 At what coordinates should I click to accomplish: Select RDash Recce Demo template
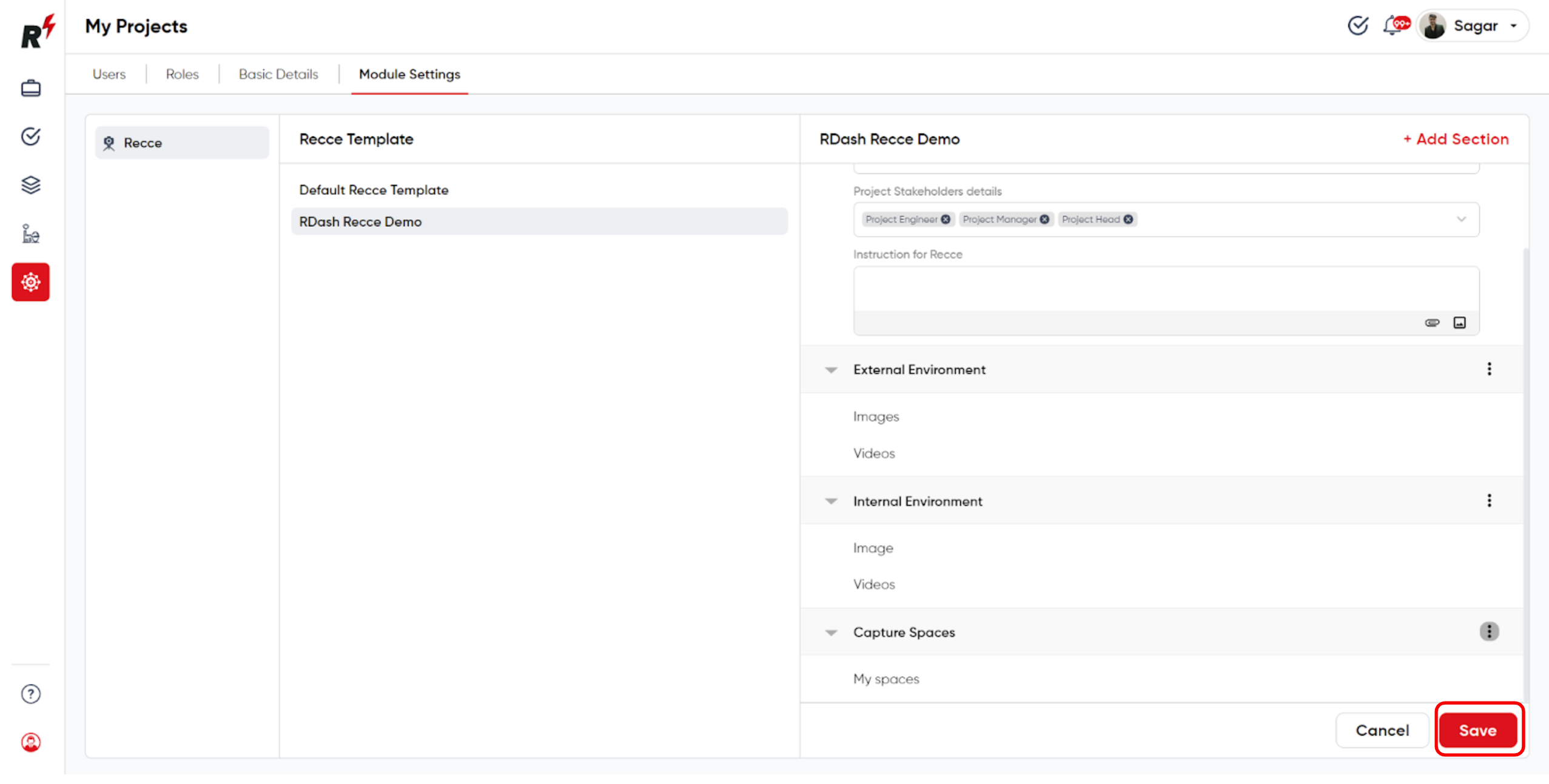tap(539, 221)
